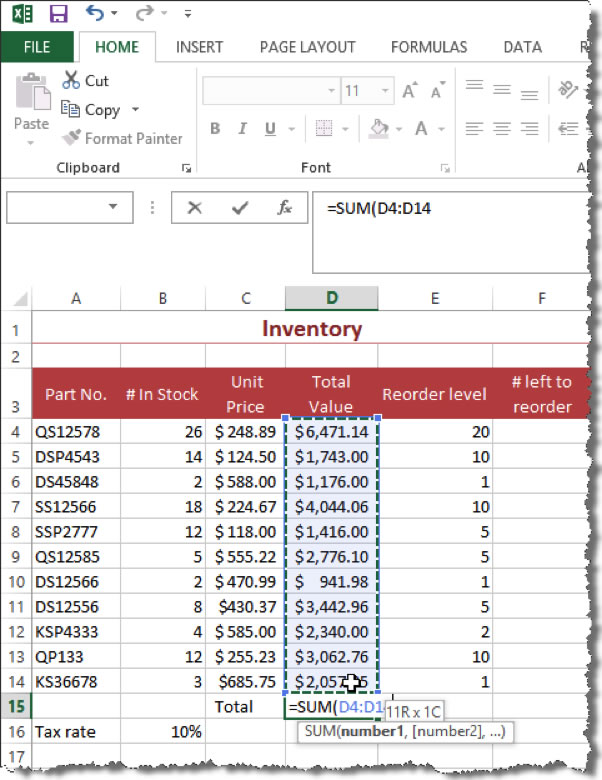
Task: Confirm formula with the Enter checkmark
Action: tap(240, 208)
